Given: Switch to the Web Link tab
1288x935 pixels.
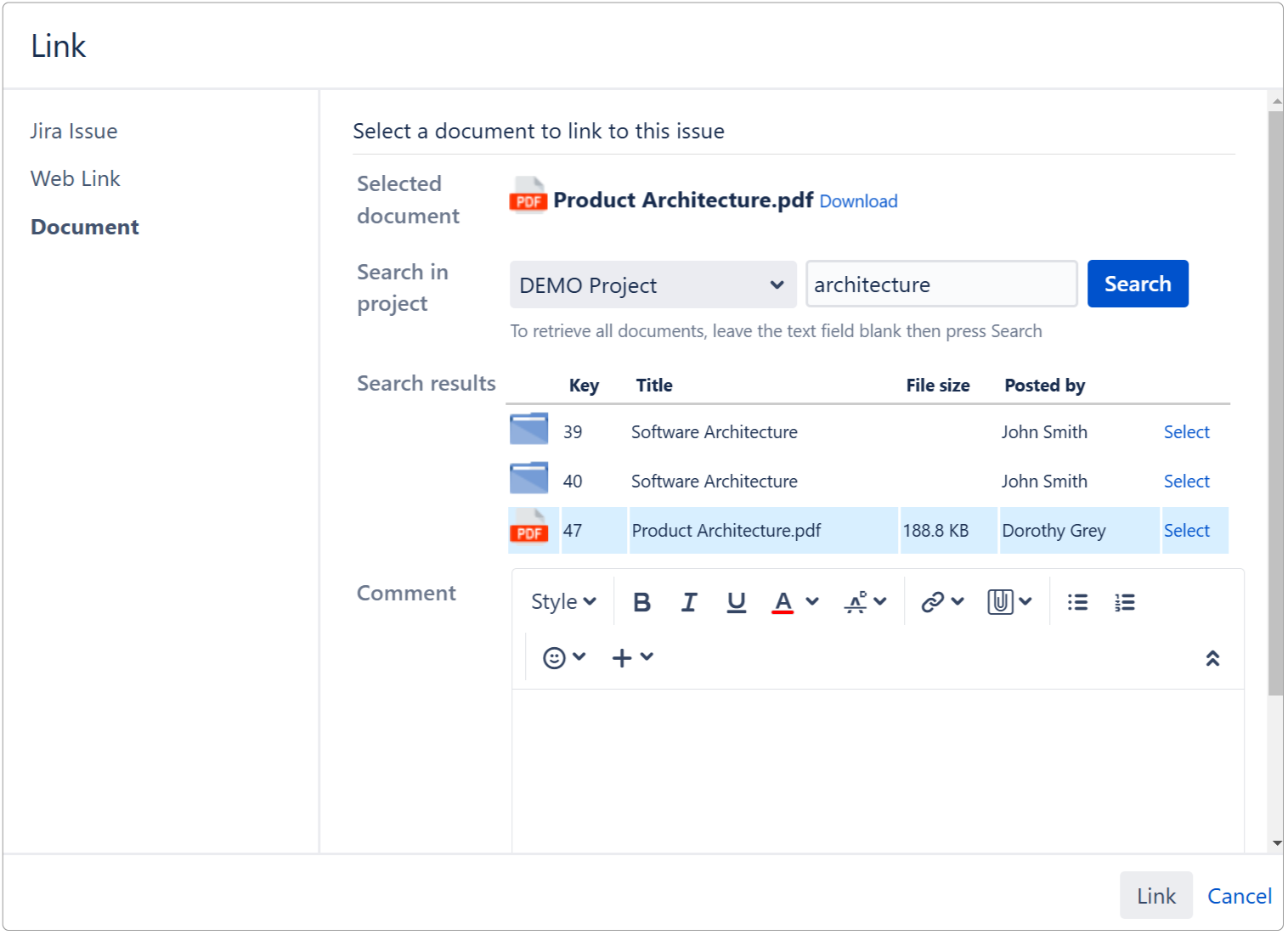Looking at the screenshot, I should tap(76, 179).
